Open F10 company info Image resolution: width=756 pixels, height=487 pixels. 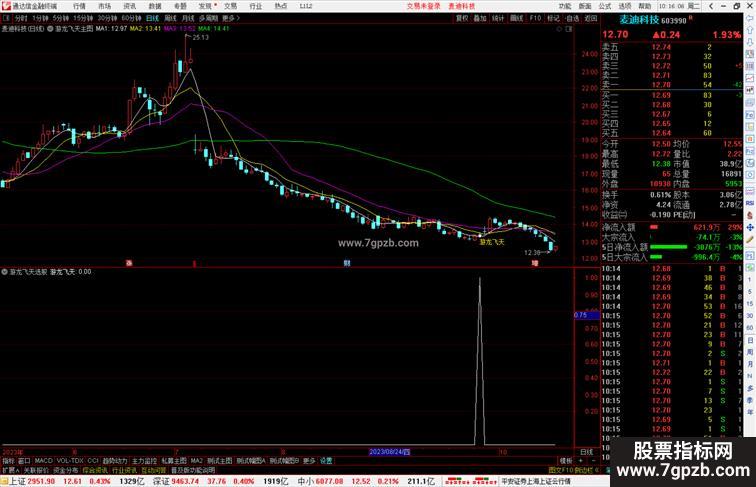(x=535, y=18)
